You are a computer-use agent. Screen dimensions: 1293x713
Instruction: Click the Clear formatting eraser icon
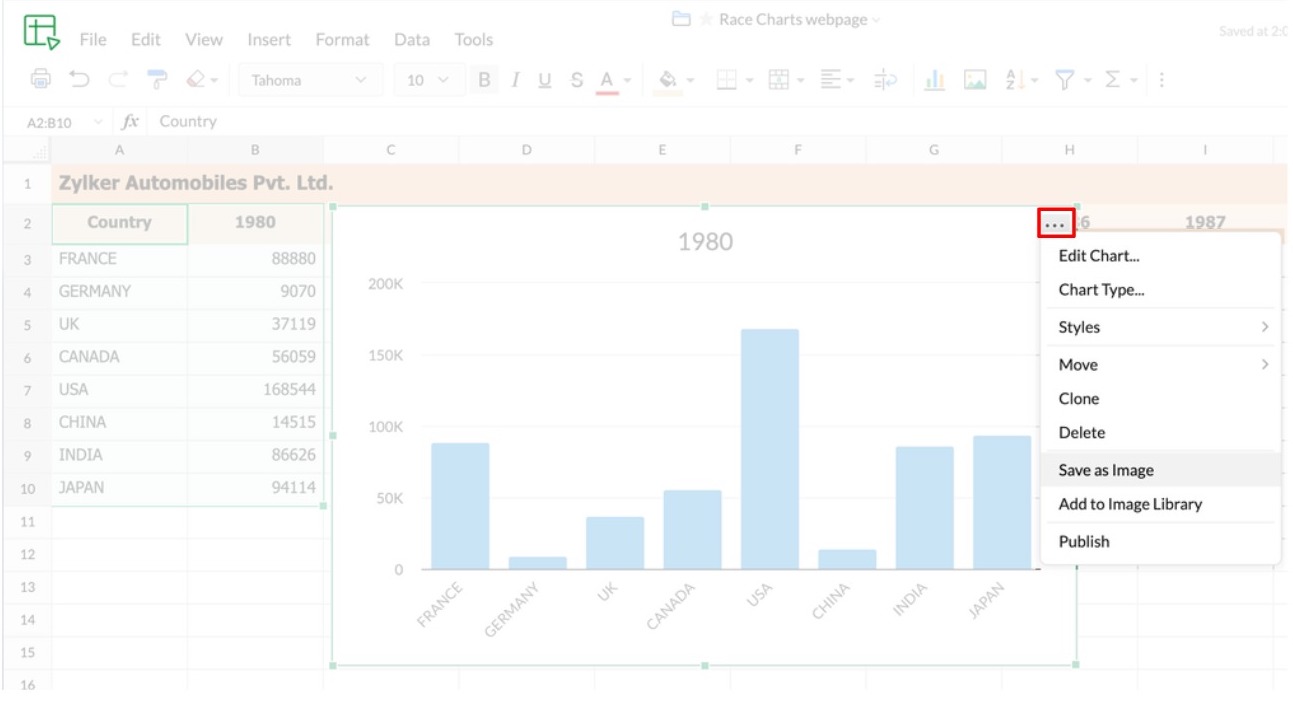(x=194, y=80)
